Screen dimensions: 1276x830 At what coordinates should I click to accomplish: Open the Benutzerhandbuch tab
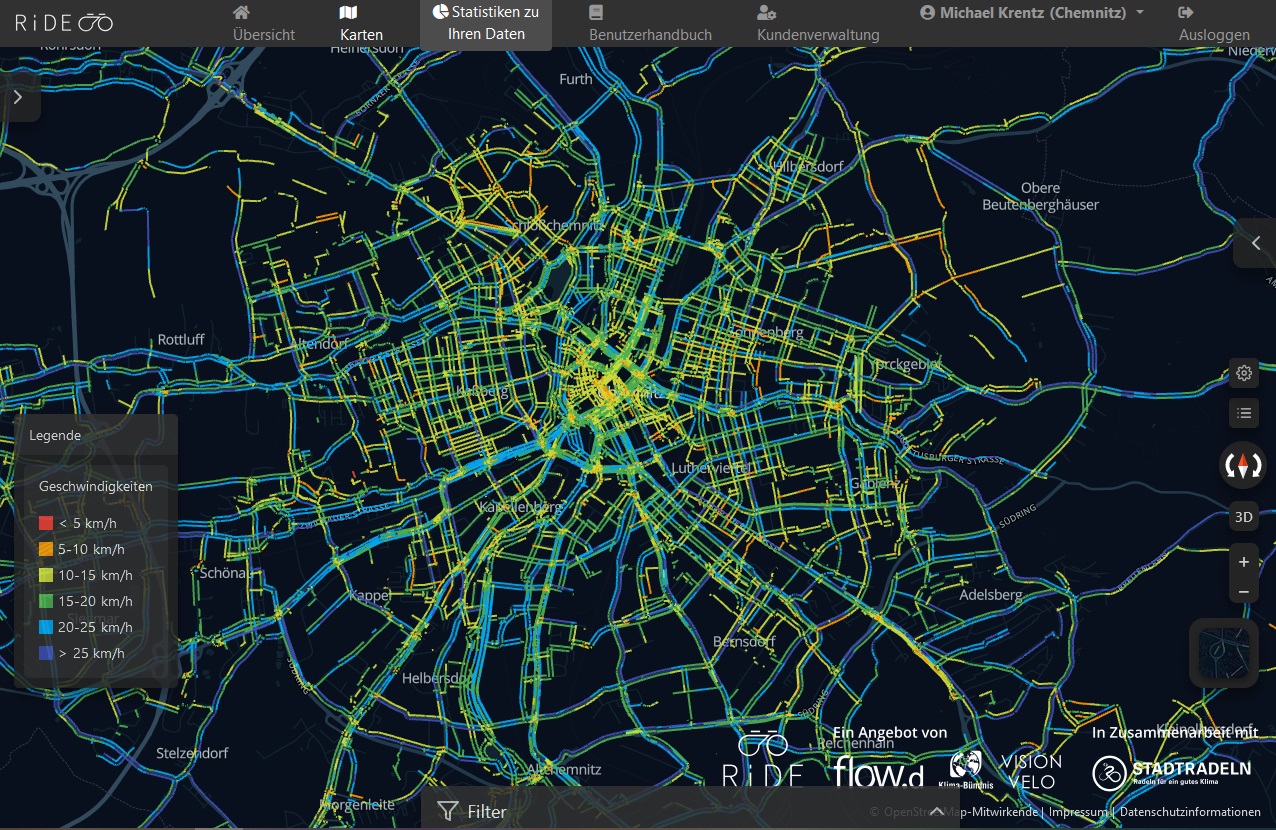click(650, 24)
